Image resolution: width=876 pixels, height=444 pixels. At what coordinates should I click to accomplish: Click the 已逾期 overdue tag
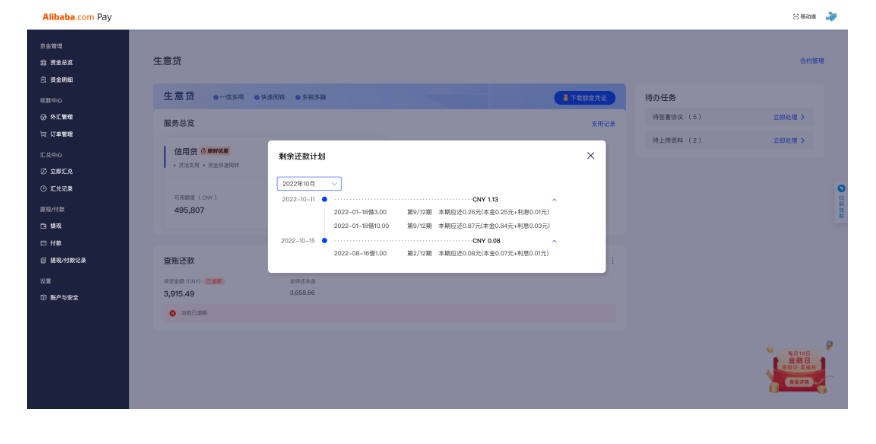click(x=214, y=281)
